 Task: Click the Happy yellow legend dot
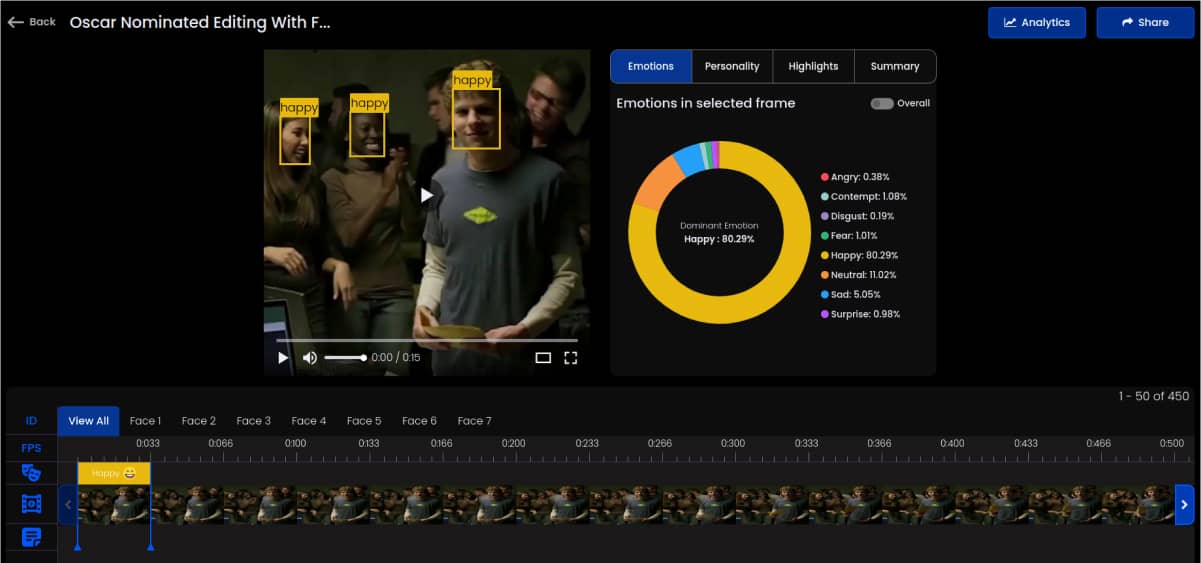point(824,255)
